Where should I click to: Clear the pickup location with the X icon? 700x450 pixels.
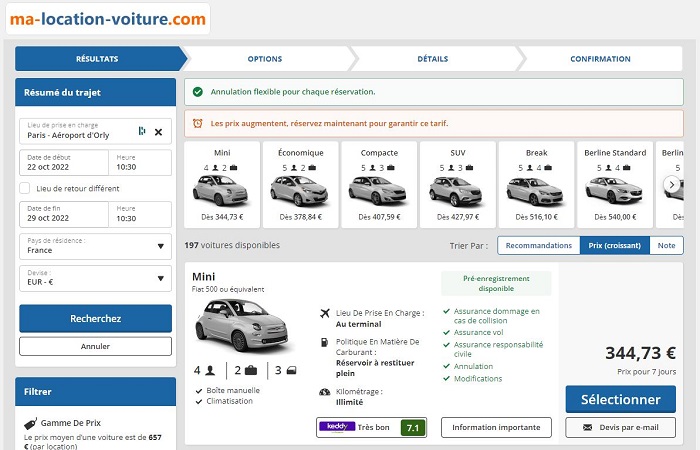[x=158, y=132]
